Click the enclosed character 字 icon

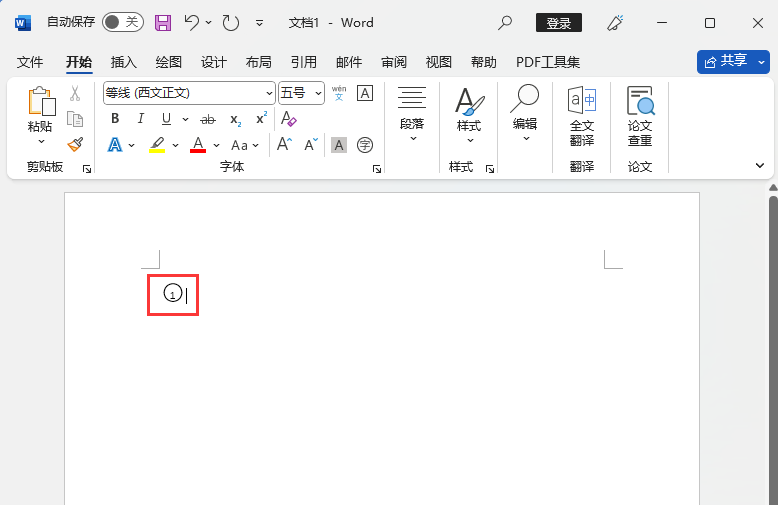click(x=365, y=145)
